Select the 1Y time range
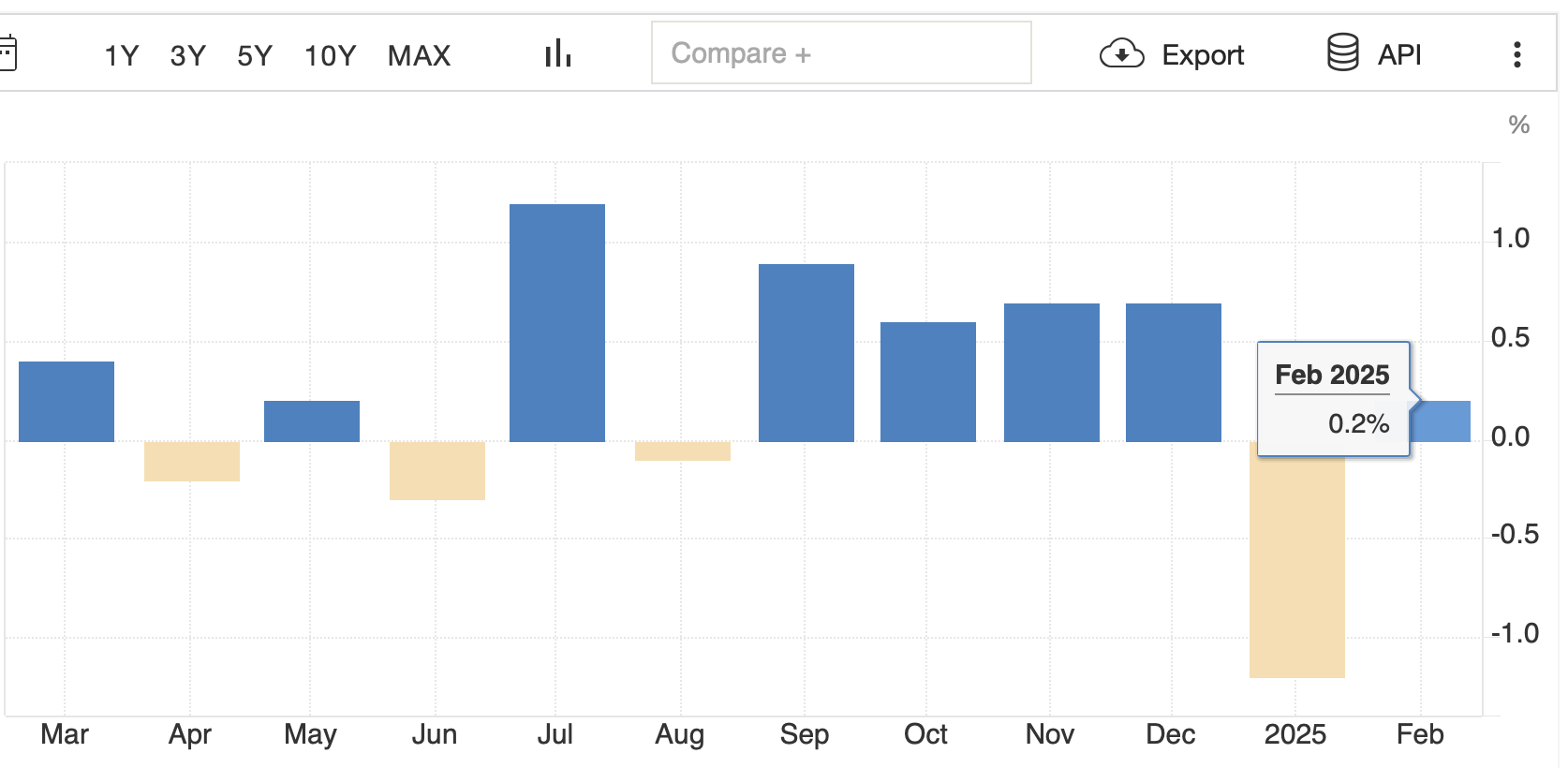The height and width of the screenshot is (768, 1568). click(x=121, y=56)
